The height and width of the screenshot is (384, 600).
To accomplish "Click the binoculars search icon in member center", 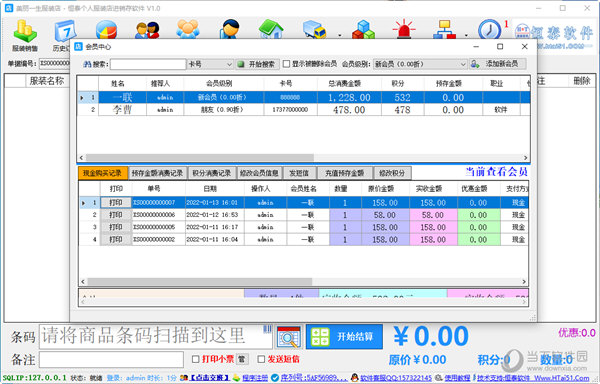I will coord(87,64).
